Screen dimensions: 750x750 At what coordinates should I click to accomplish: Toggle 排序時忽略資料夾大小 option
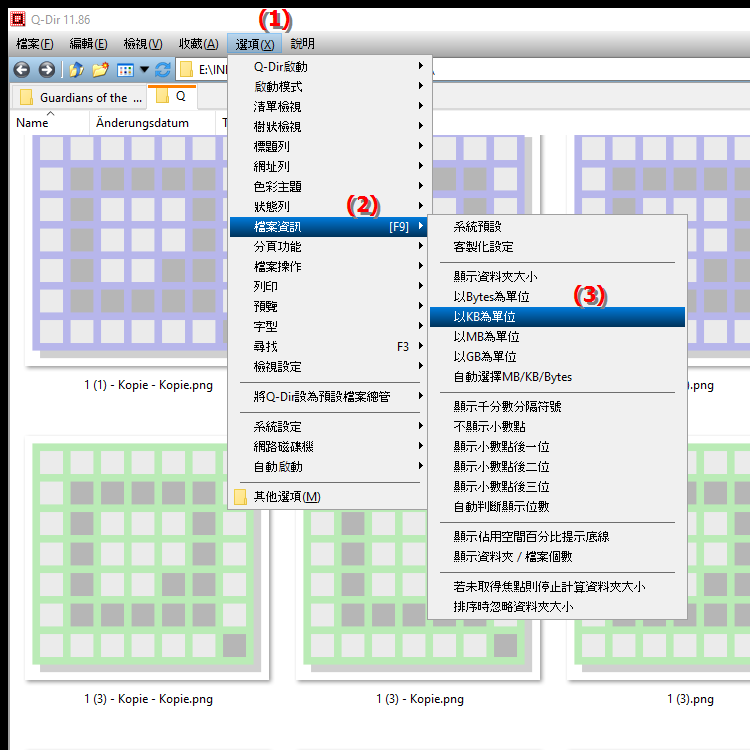click(557, 607)
